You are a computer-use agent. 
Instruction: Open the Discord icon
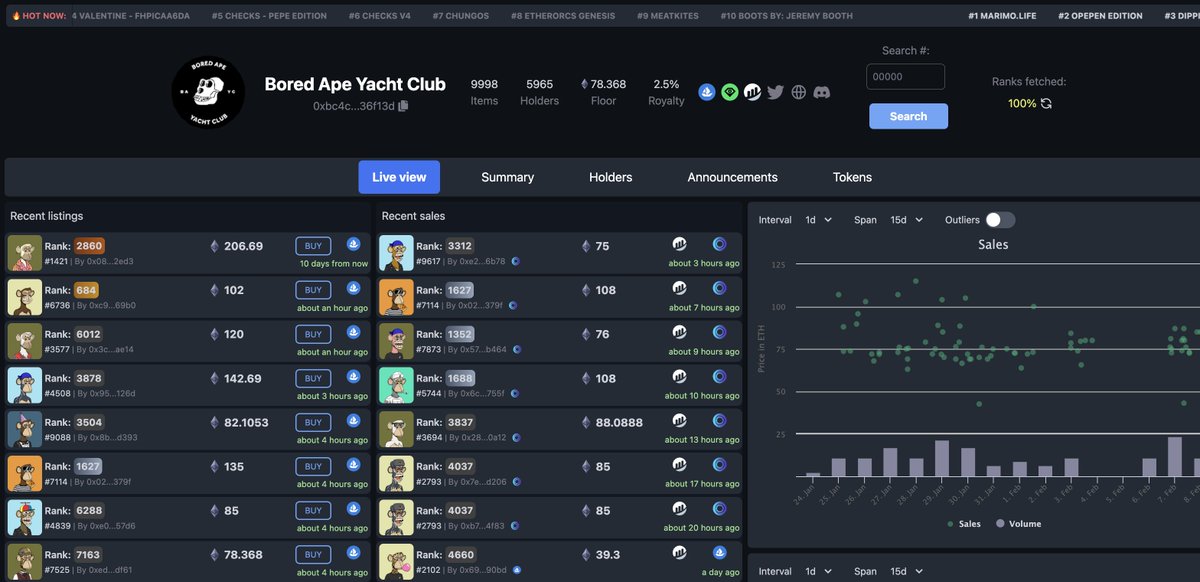[x=821, y=92]
